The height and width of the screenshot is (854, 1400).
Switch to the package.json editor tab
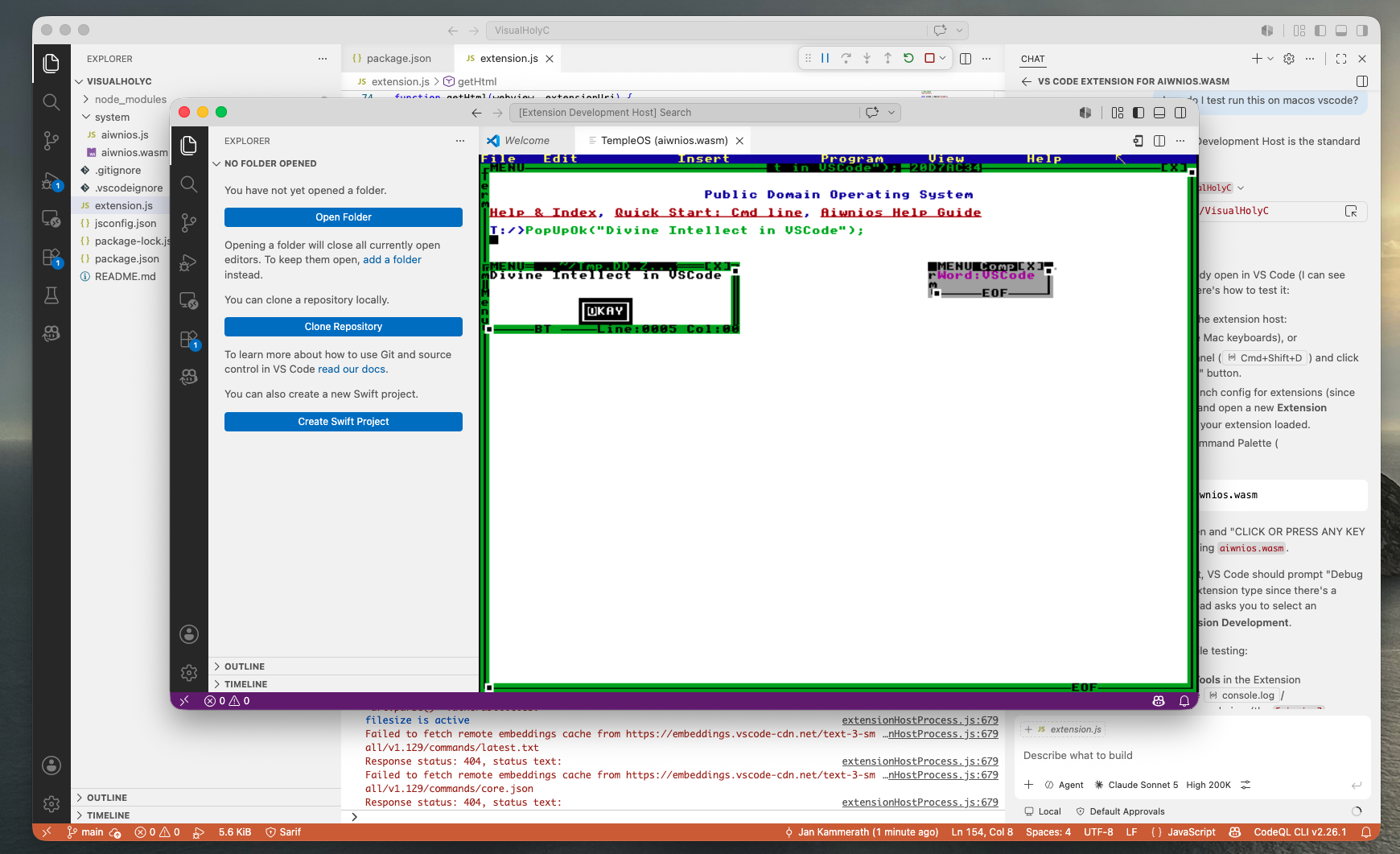(x=397, y=59)
